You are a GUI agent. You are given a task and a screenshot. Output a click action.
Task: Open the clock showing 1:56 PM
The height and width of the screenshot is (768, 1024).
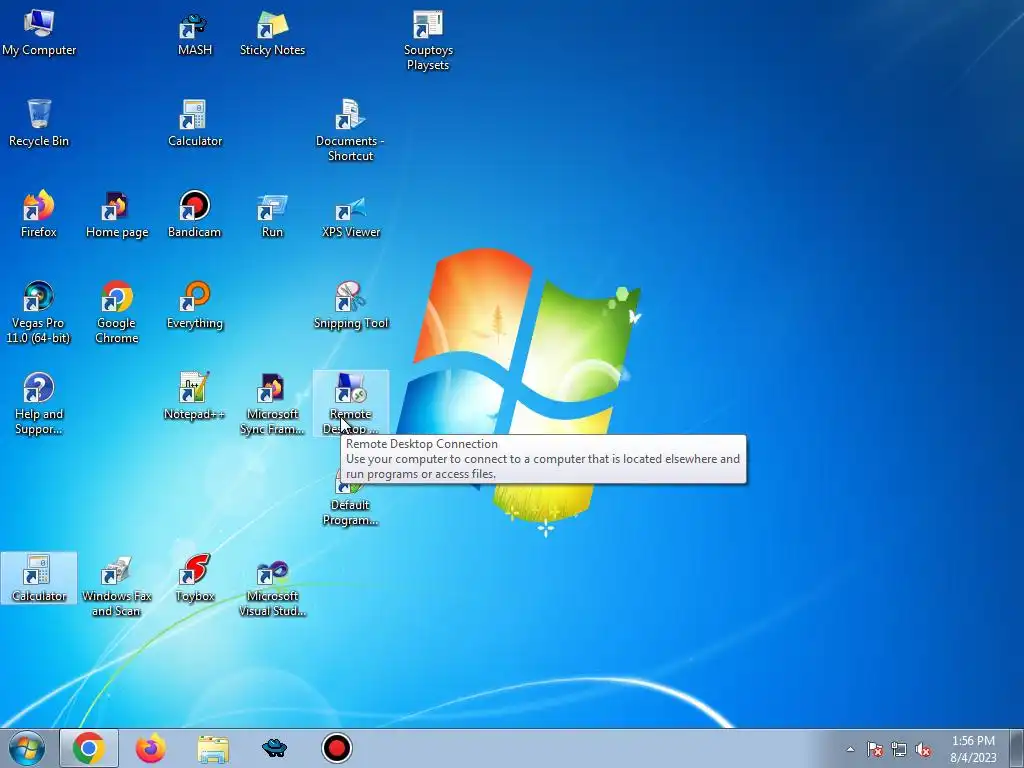pos(973,749)
